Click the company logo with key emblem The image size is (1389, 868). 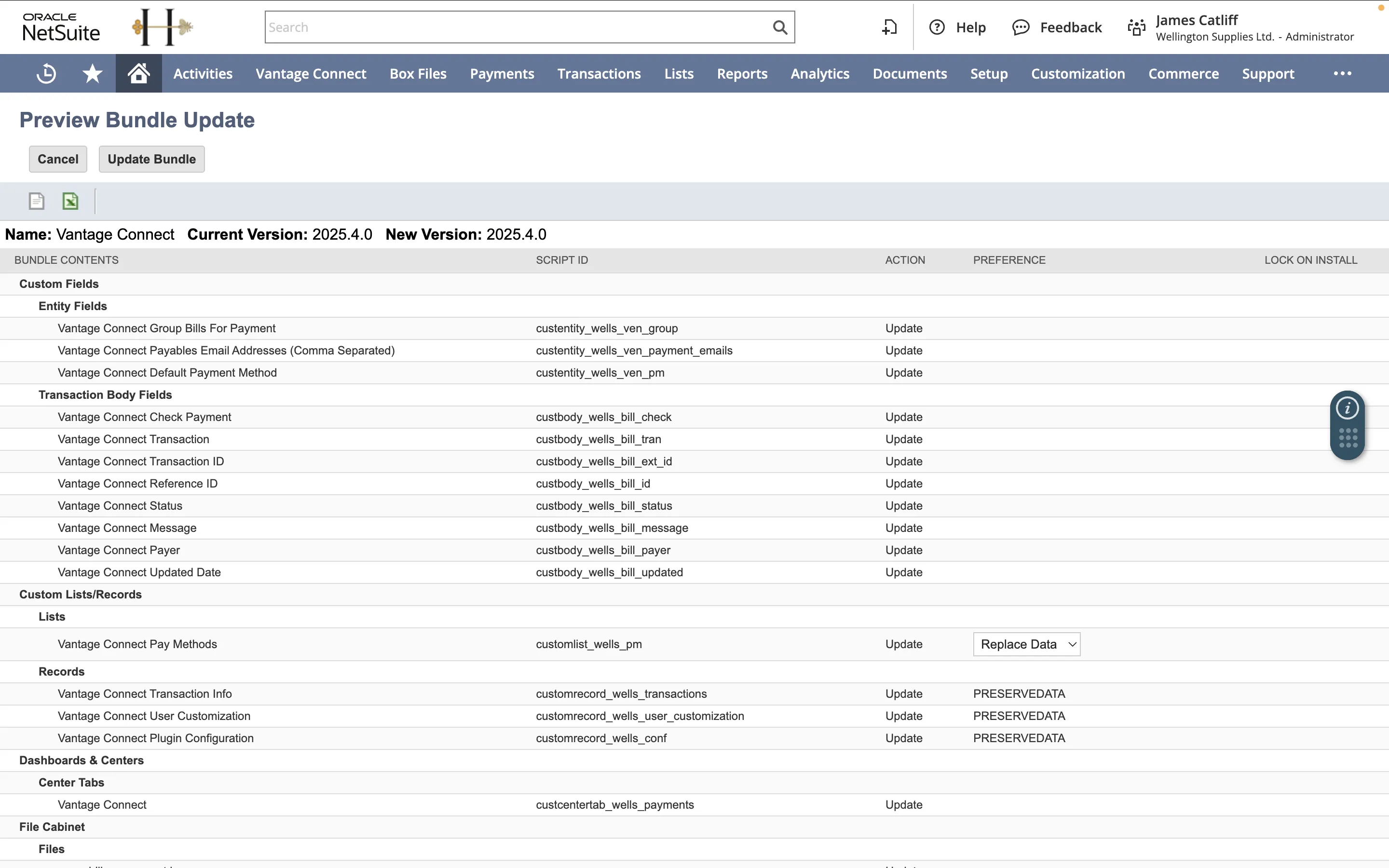pos(163,27)
